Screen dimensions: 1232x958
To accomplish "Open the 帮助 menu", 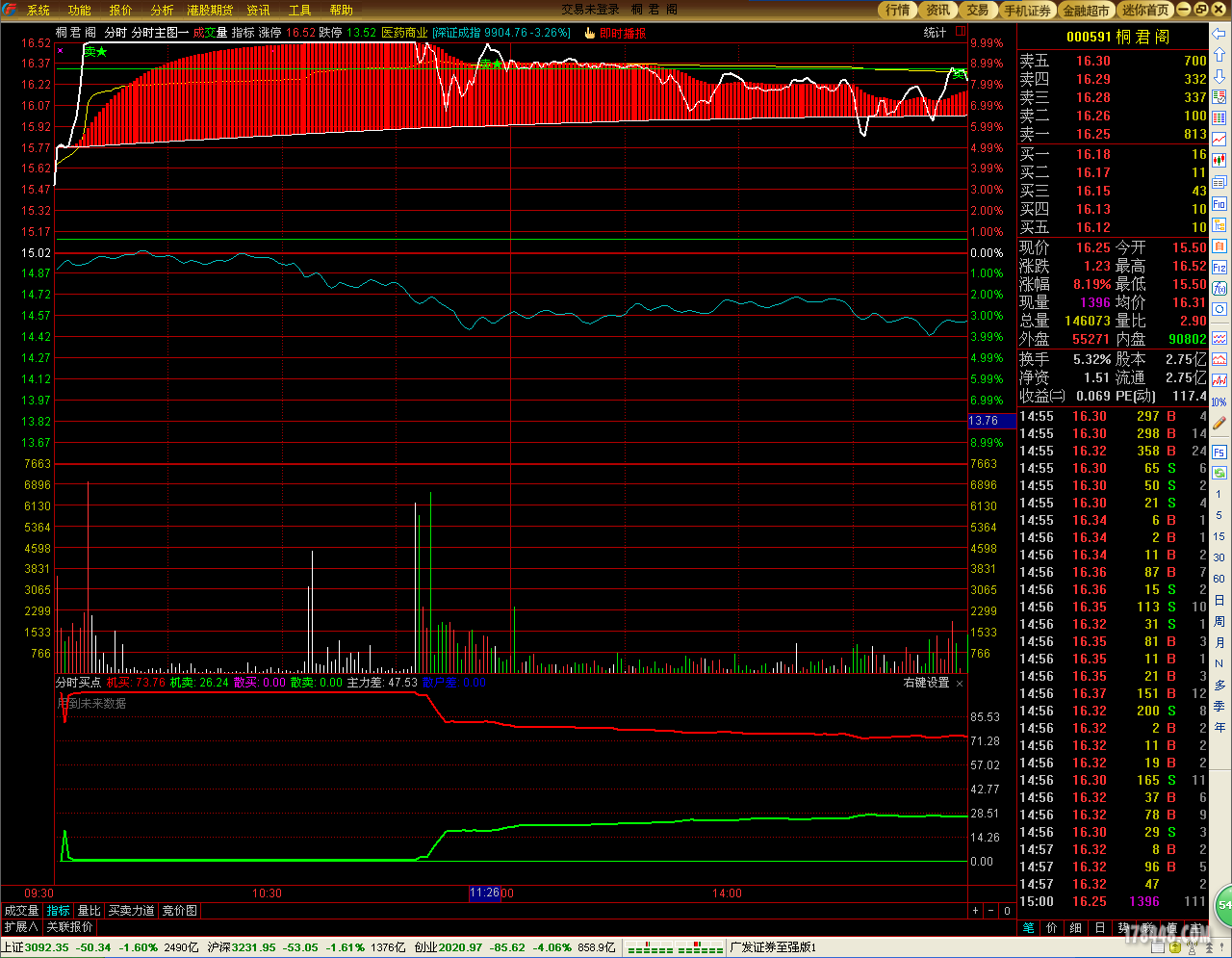I will click(342, 10).
